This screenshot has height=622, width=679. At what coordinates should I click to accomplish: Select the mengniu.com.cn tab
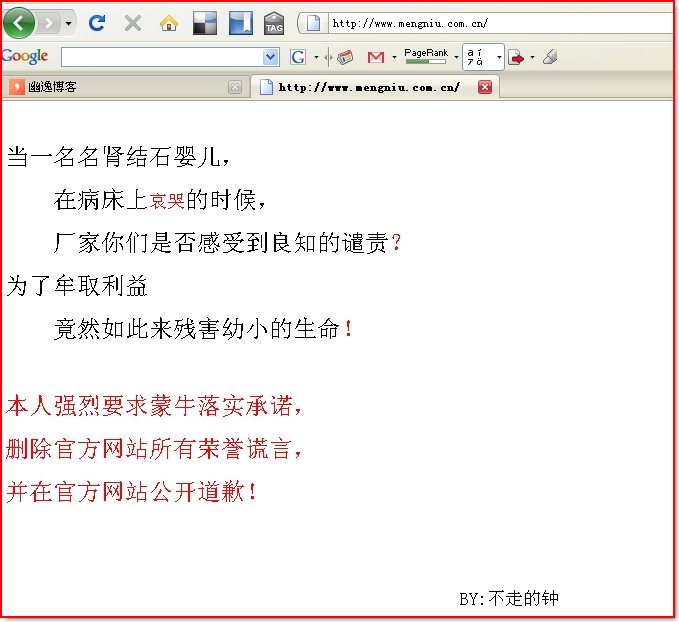[375, 87]
